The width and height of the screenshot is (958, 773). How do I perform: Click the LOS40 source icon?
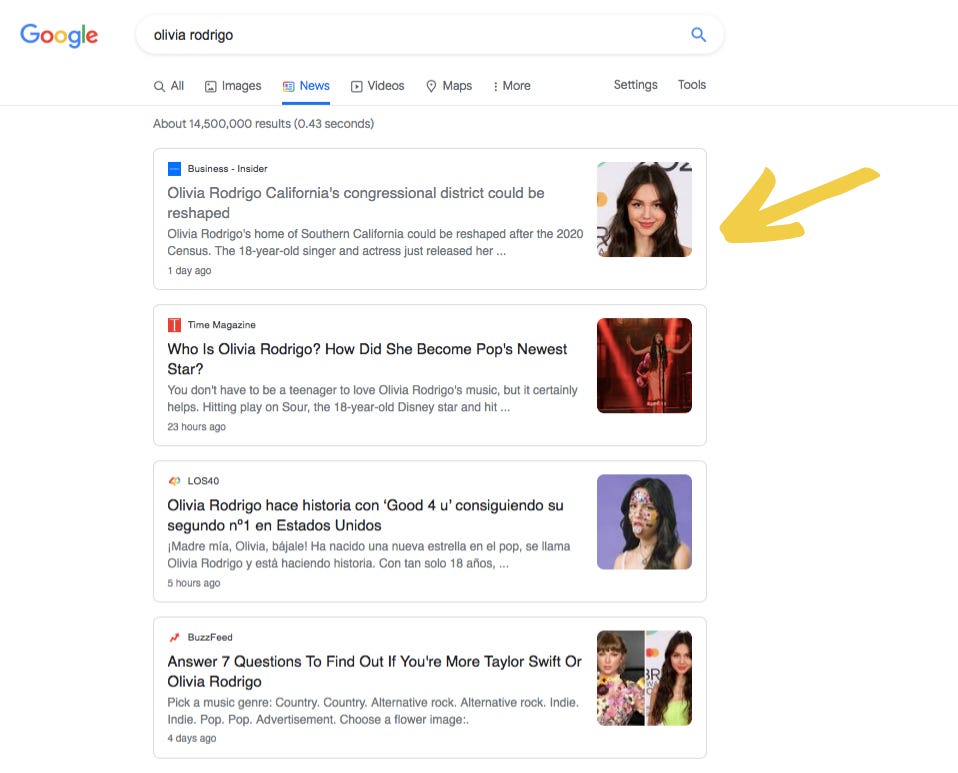pos(174,481)
